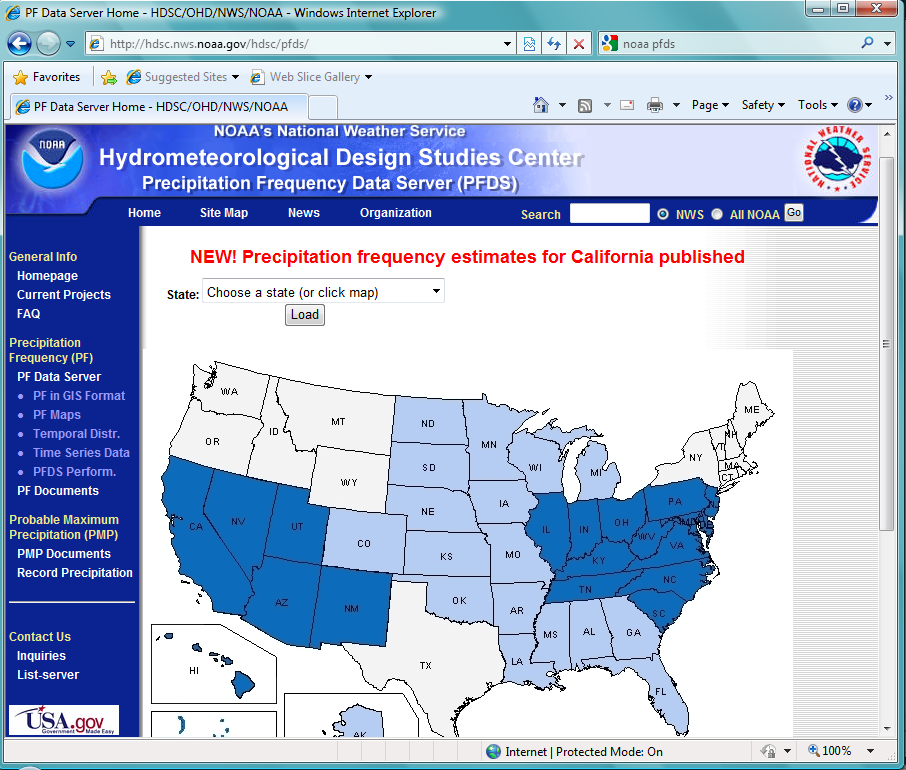Add page to Favorites bar icon
This screenshot has height=770, width=906.
click(109, 77)
